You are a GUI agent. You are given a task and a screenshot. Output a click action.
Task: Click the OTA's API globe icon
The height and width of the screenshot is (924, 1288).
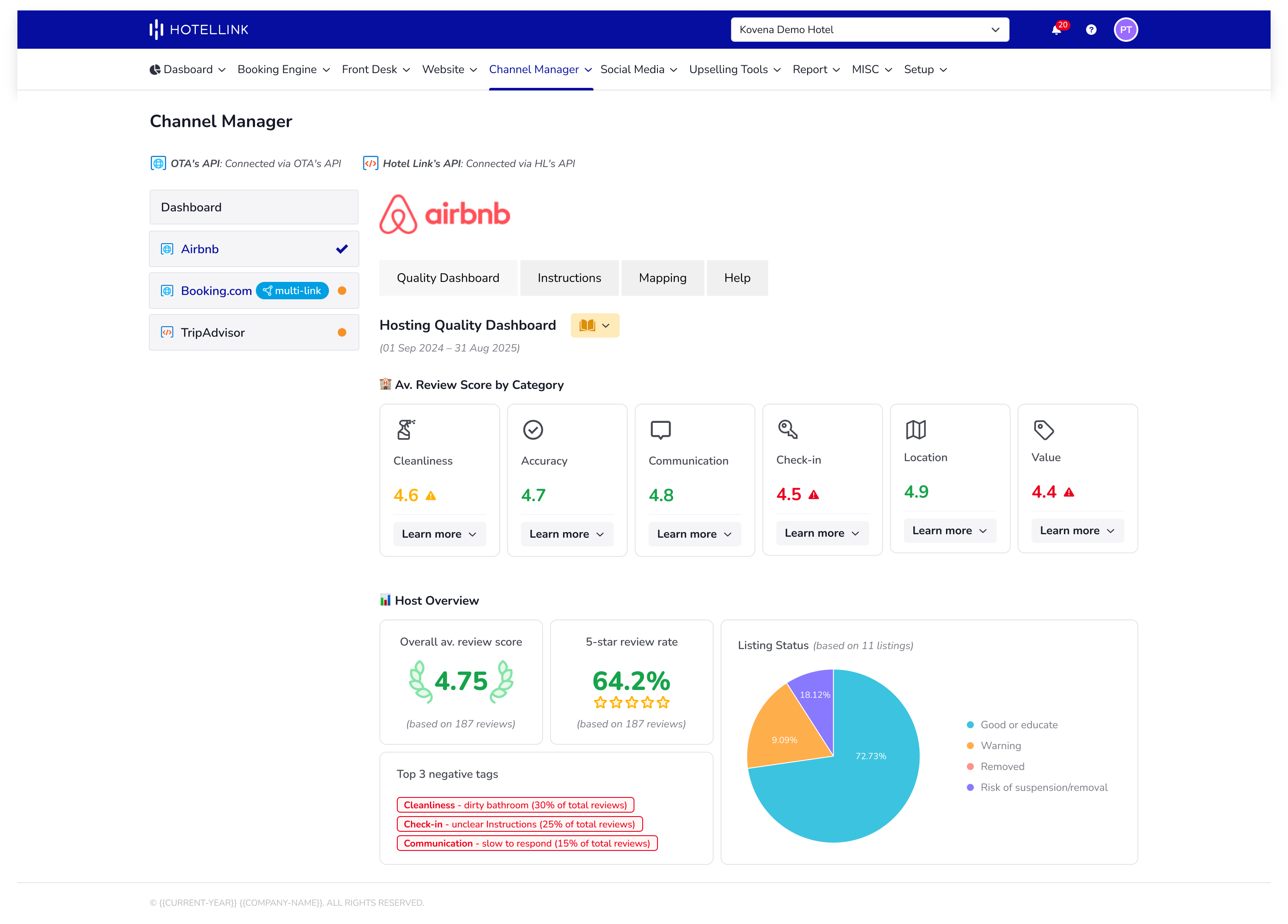click(158, 163)
